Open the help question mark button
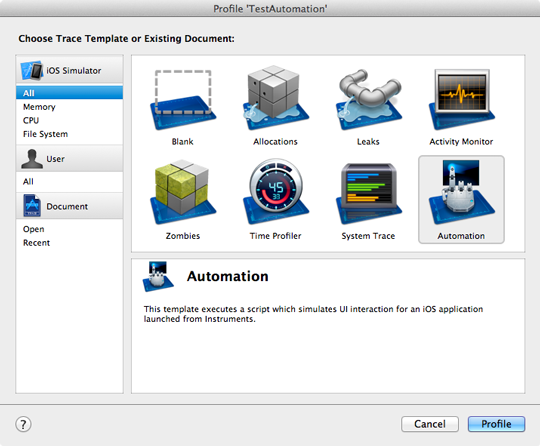540x446 pixels. coord(23,424)
